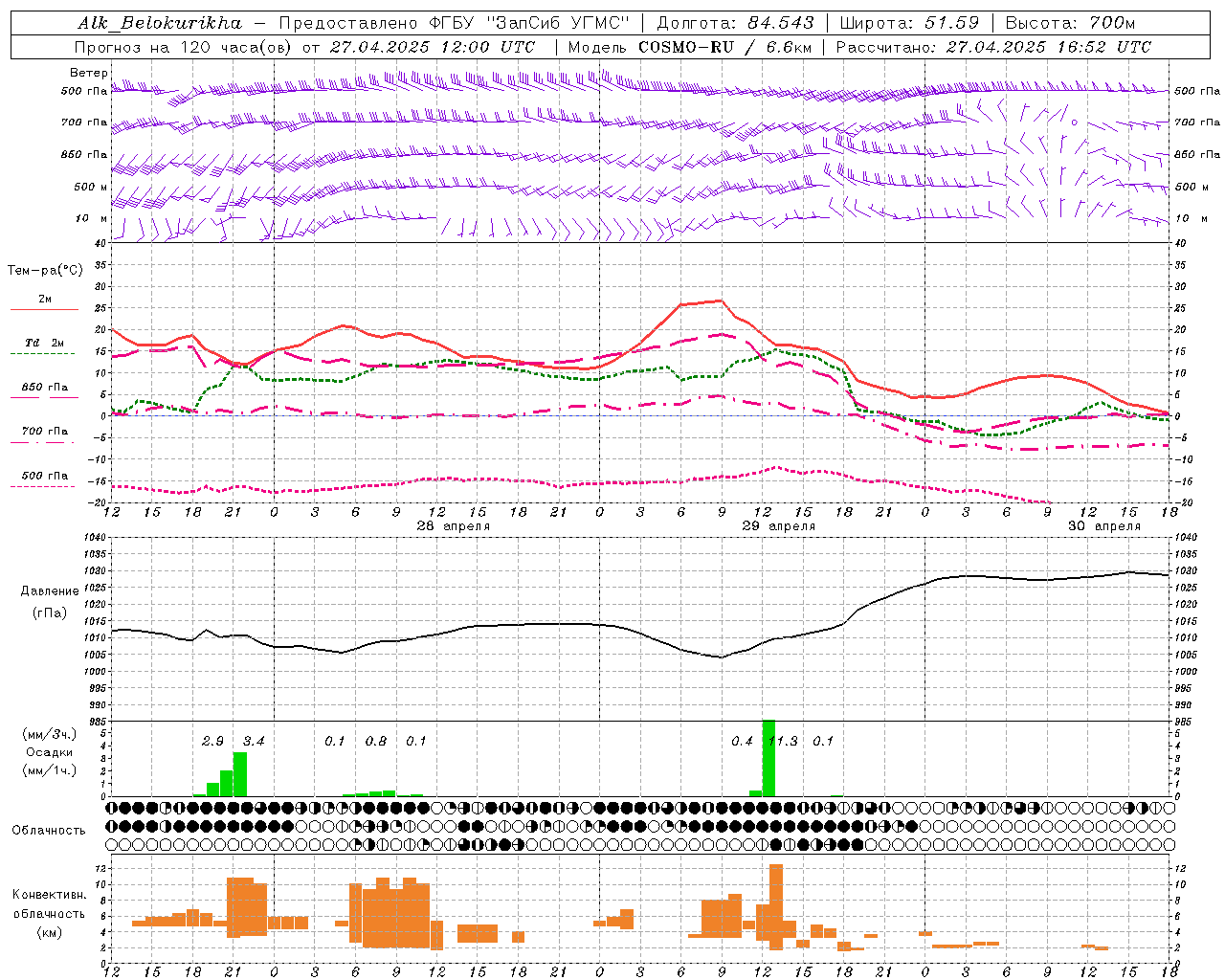
Task: Click the Конвективн. label
Action: pos(50,894)
